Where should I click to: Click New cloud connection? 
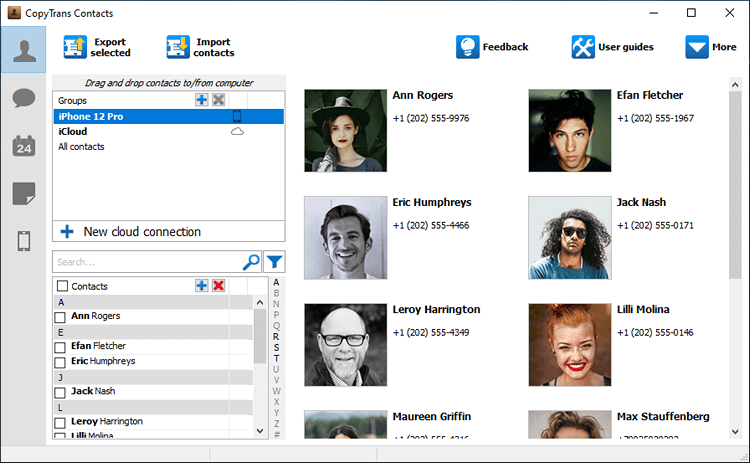(x=168, y=232)
